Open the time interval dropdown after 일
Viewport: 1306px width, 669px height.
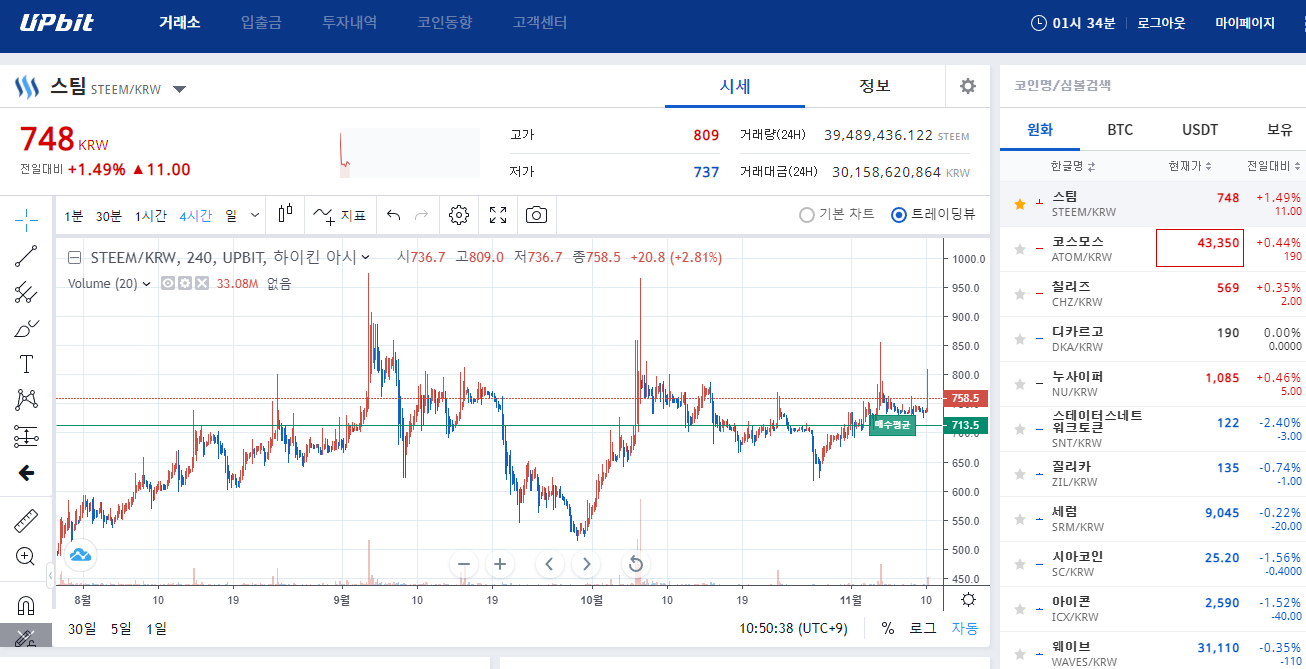(x=255, y=214)
